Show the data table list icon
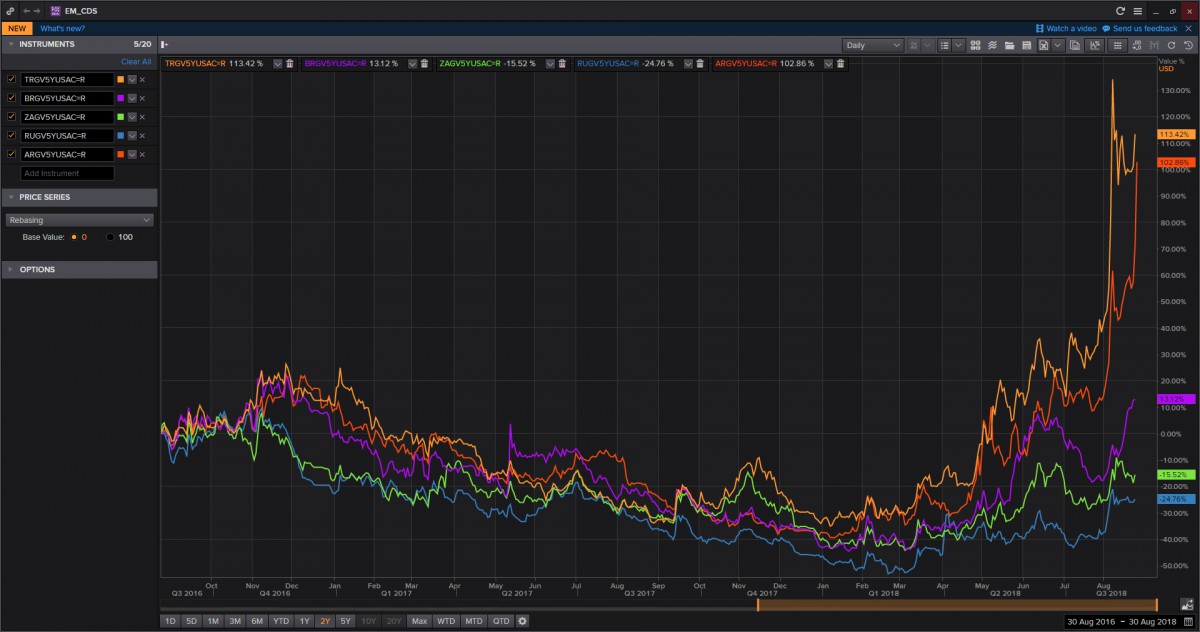The image size is (1200, 632). 1117,45
